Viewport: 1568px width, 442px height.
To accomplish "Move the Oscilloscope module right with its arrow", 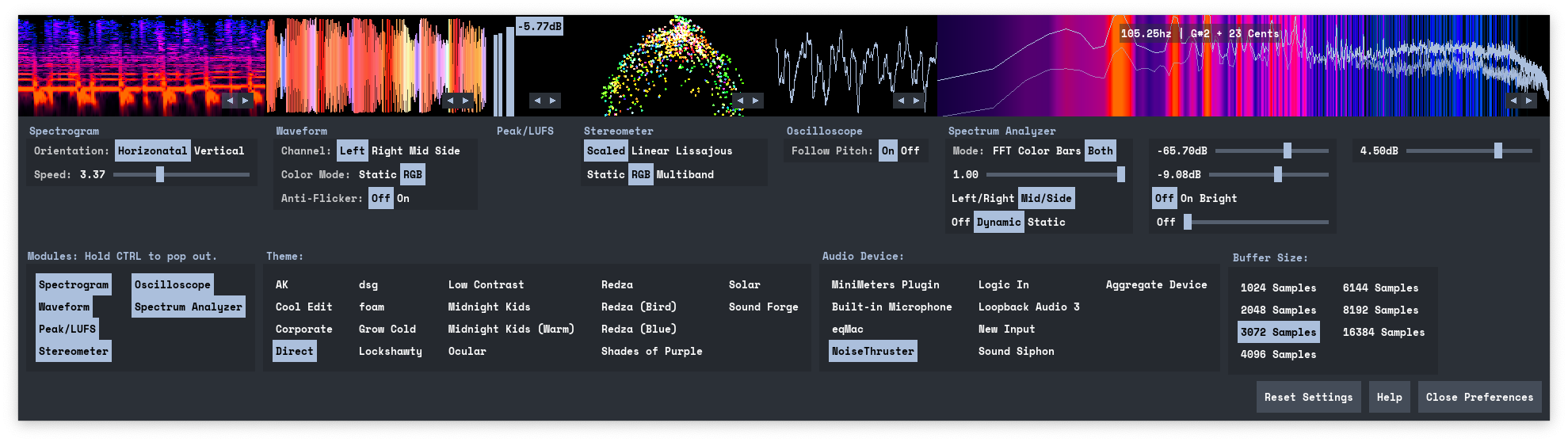I will point(917,101).
